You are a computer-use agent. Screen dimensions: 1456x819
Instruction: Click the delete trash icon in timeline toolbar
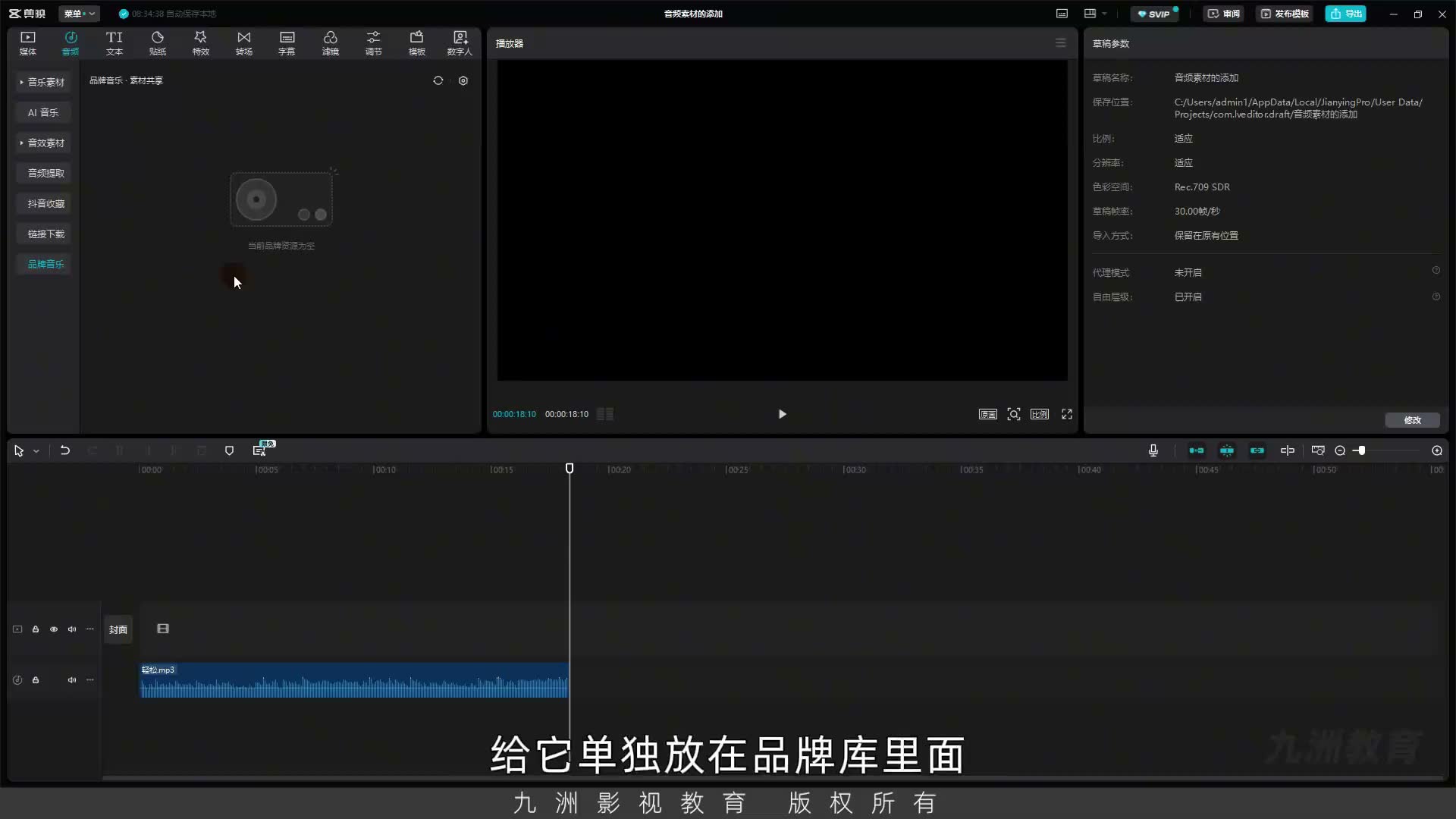(x=202, y=450)
